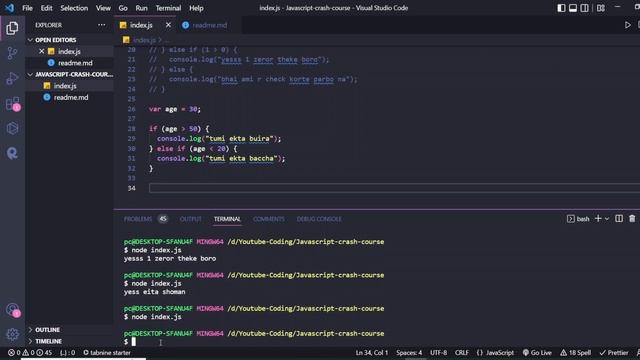The image size is (640, 360).
Task: Close the index.js editor tab
Action: 168,25
